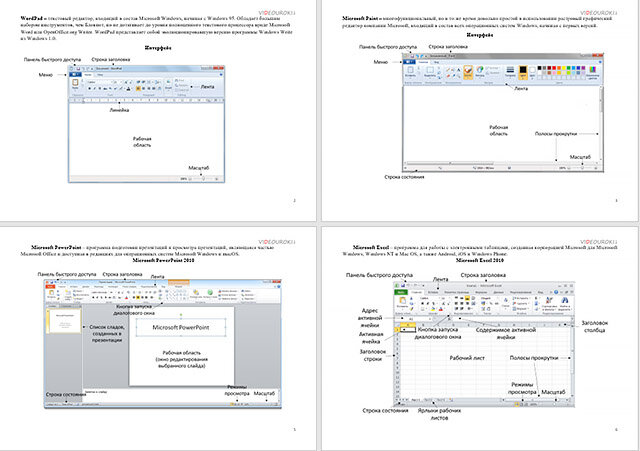This screenshot has height=451, width=640.
Task: Click the blue Help icon in WordPad
Action: tap(221, 75)
